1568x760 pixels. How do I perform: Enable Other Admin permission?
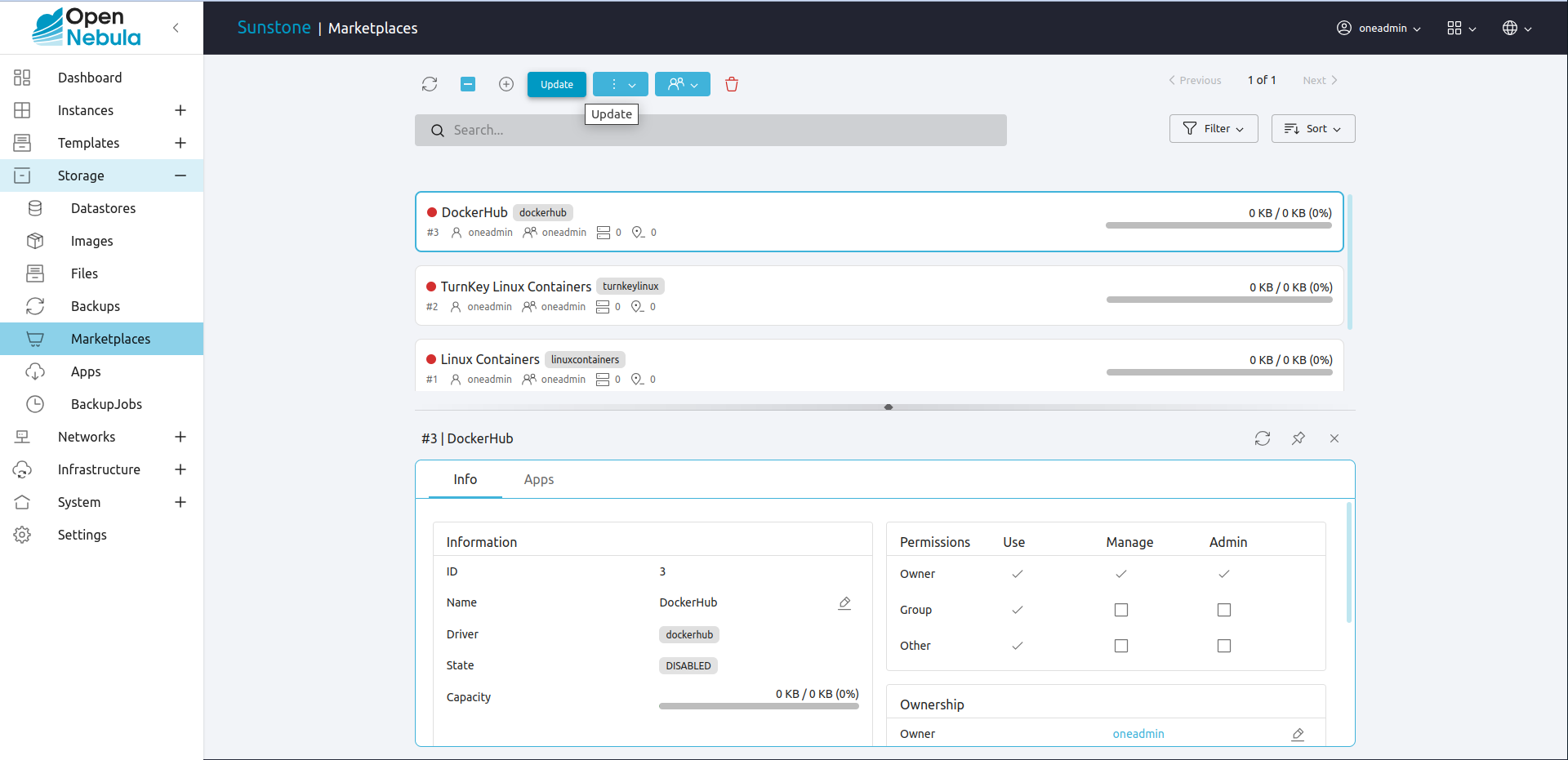pyautogui.click(x=1224, y=646)
